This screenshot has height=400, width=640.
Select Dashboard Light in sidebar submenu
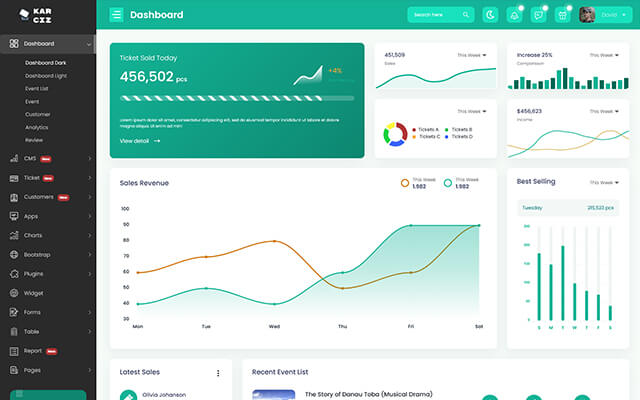click(46, 75)
